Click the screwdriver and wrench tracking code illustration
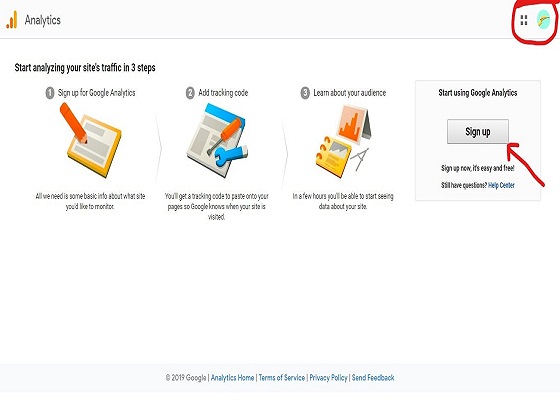This screenshot has height=400, width=560. pyautogui.click(x=218, y=140)
